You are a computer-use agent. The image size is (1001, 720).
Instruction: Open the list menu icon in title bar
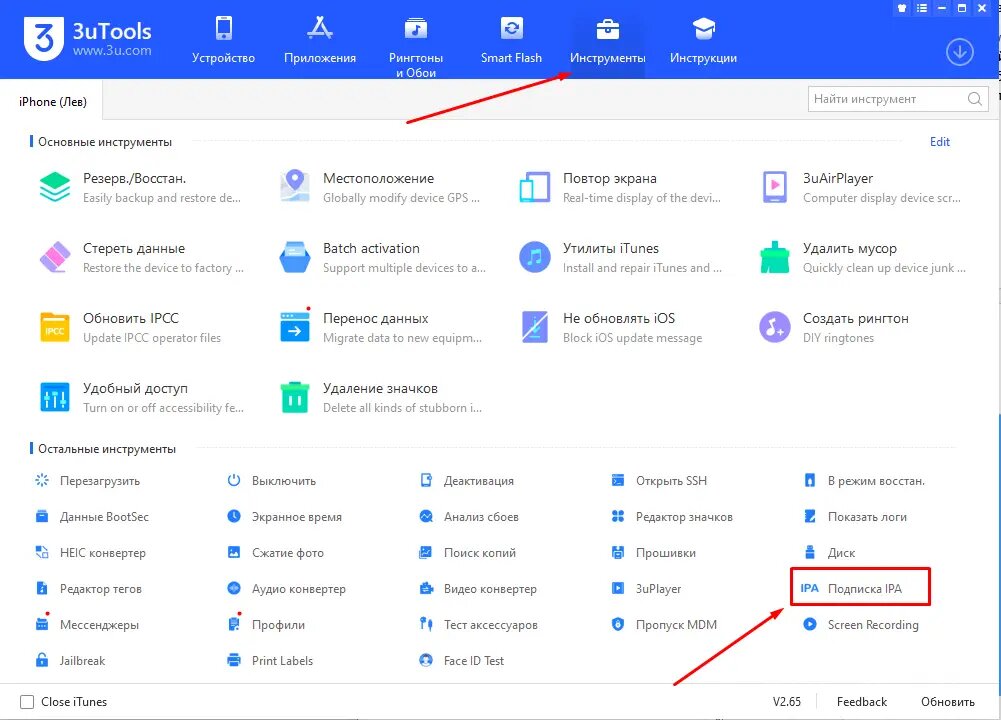point(922,8)
